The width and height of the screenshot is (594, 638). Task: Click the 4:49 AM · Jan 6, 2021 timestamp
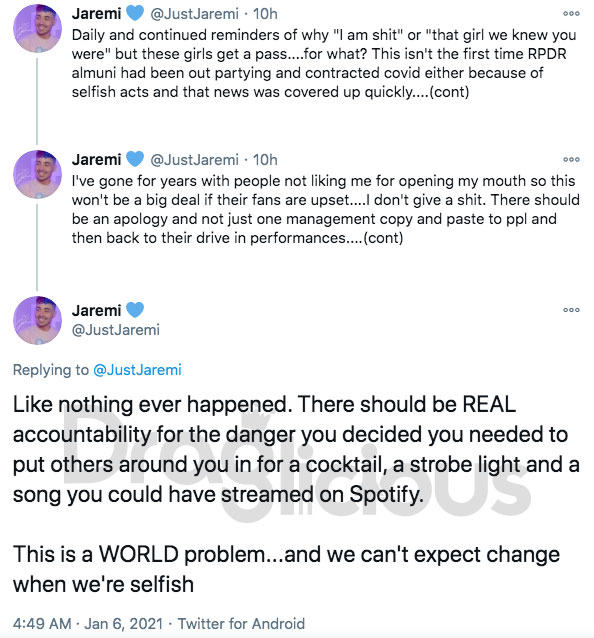pyautogui.click(x=88, y=624)
